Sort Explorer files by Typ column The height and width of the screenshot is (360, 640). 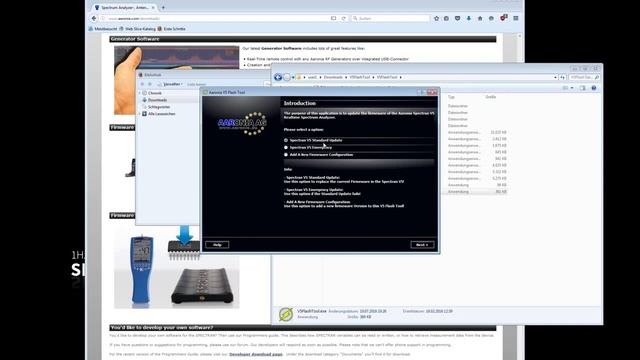pos(451,97)
